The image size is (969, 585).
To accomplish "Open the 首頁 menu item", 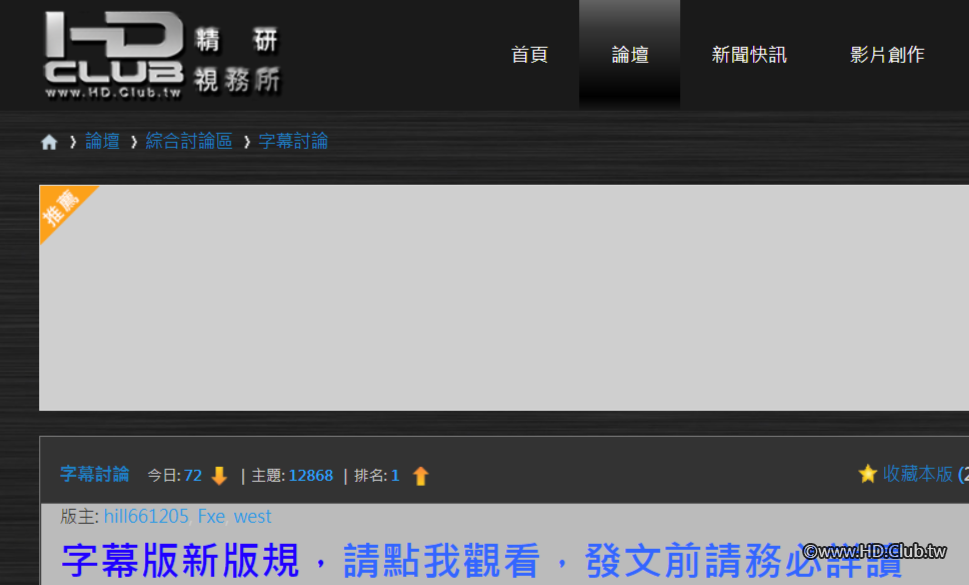I will [529, 55].
